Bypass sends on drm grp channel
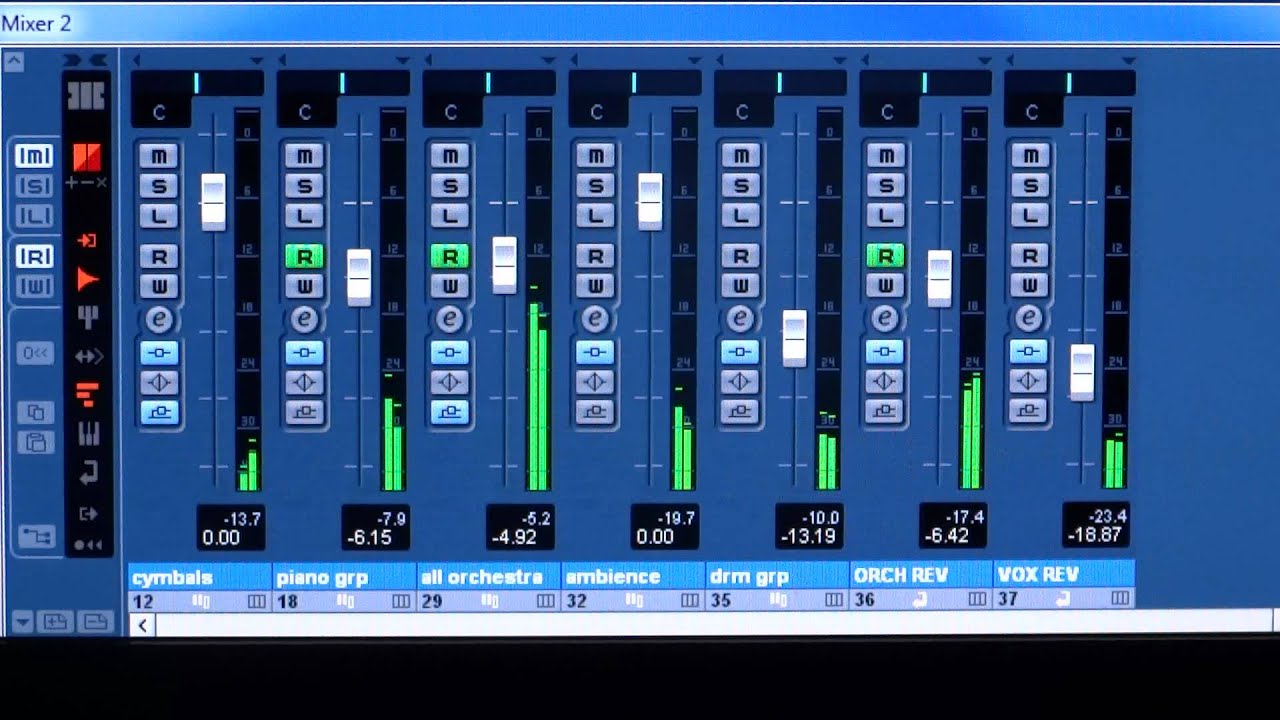This screenshot has width=1280, height=720. click(740, 411)
